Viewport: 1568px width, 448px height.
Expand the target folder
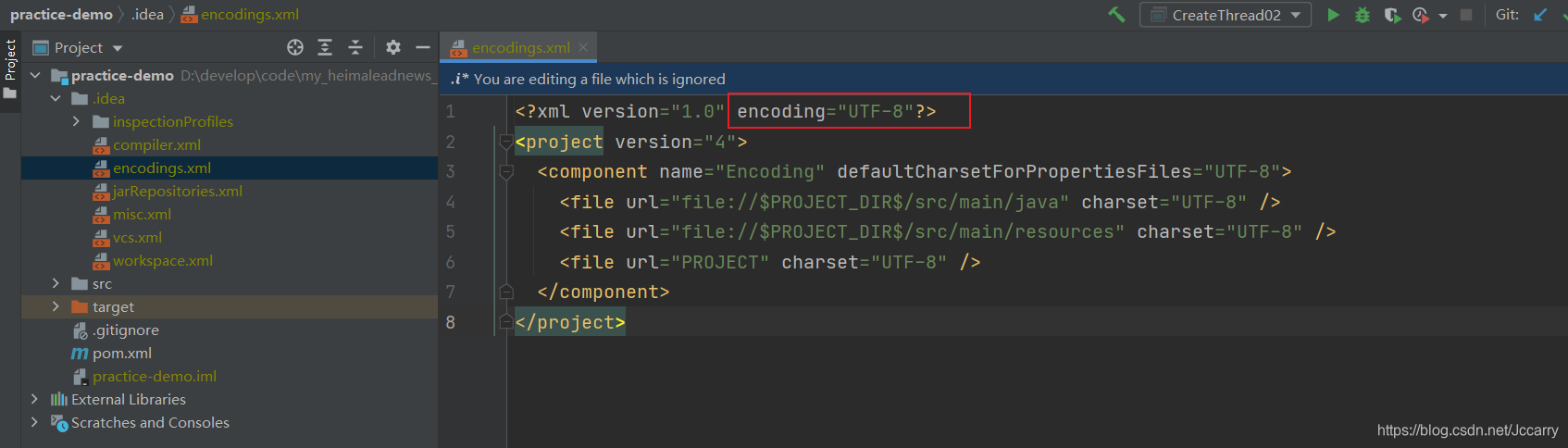(56, 306)
